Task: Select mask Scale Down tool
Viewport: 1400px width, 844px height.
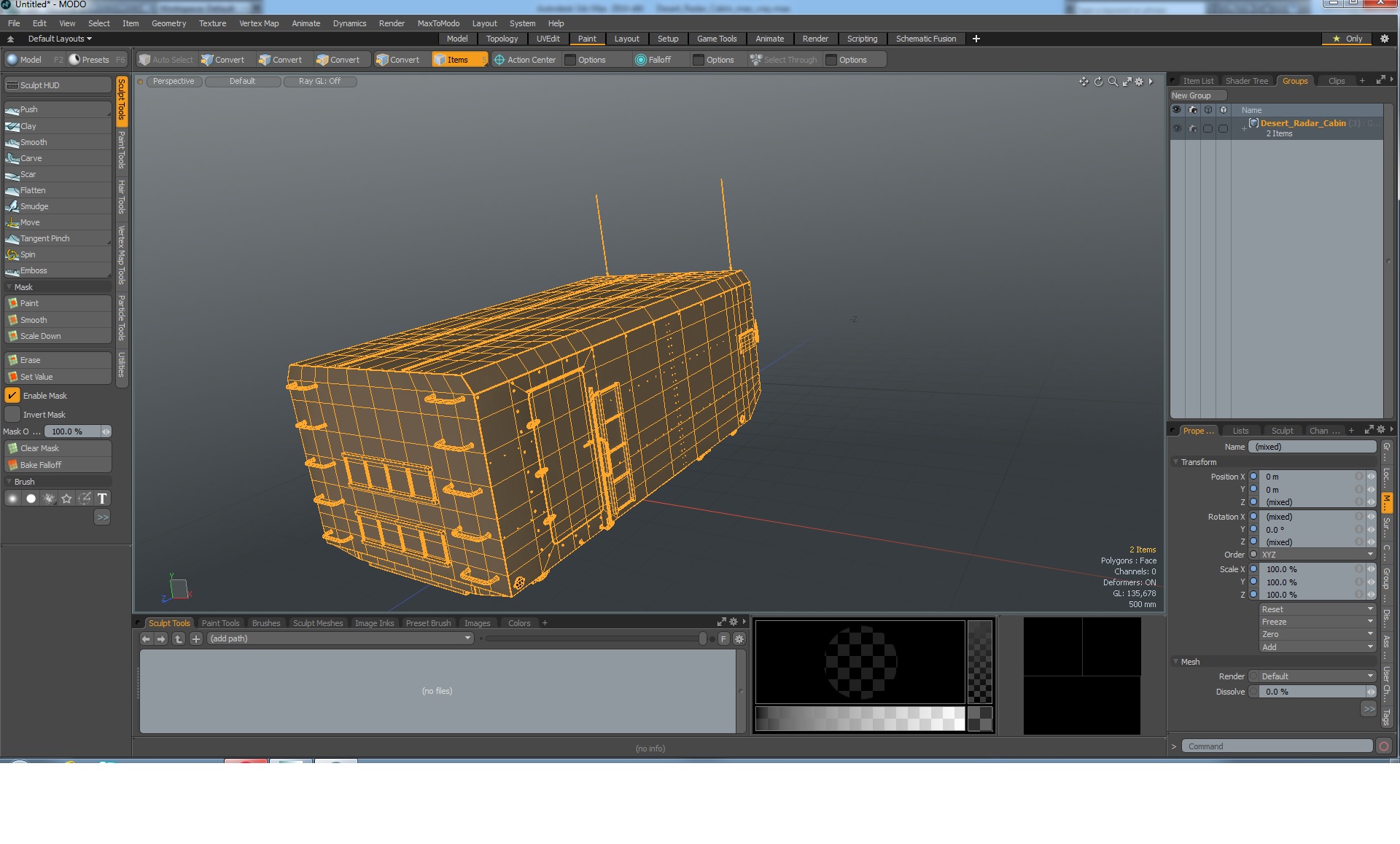Action: (x=58, y=336)
